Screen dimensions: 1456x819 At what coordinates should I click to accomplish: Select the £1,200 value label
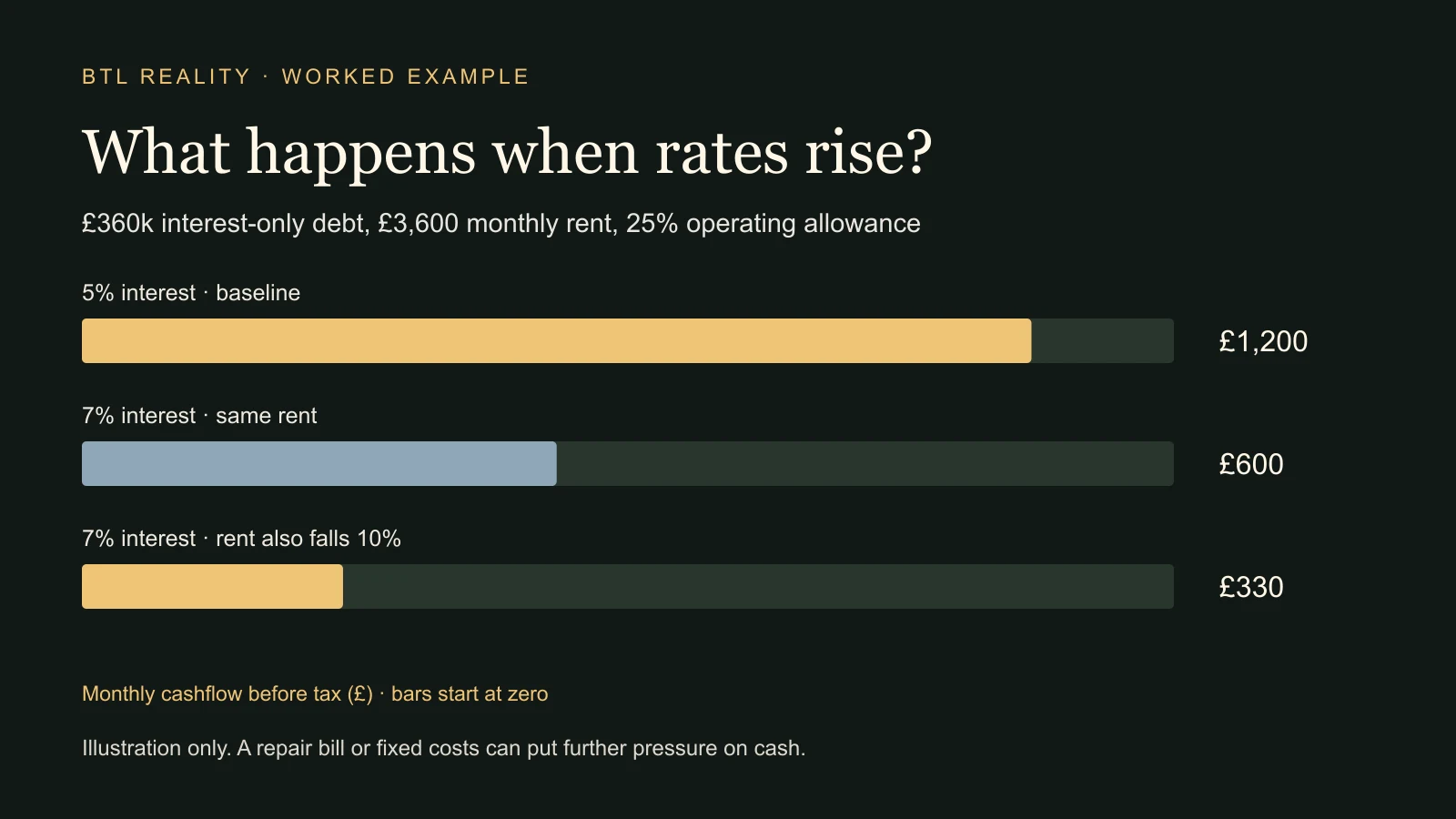[1263, 341]
